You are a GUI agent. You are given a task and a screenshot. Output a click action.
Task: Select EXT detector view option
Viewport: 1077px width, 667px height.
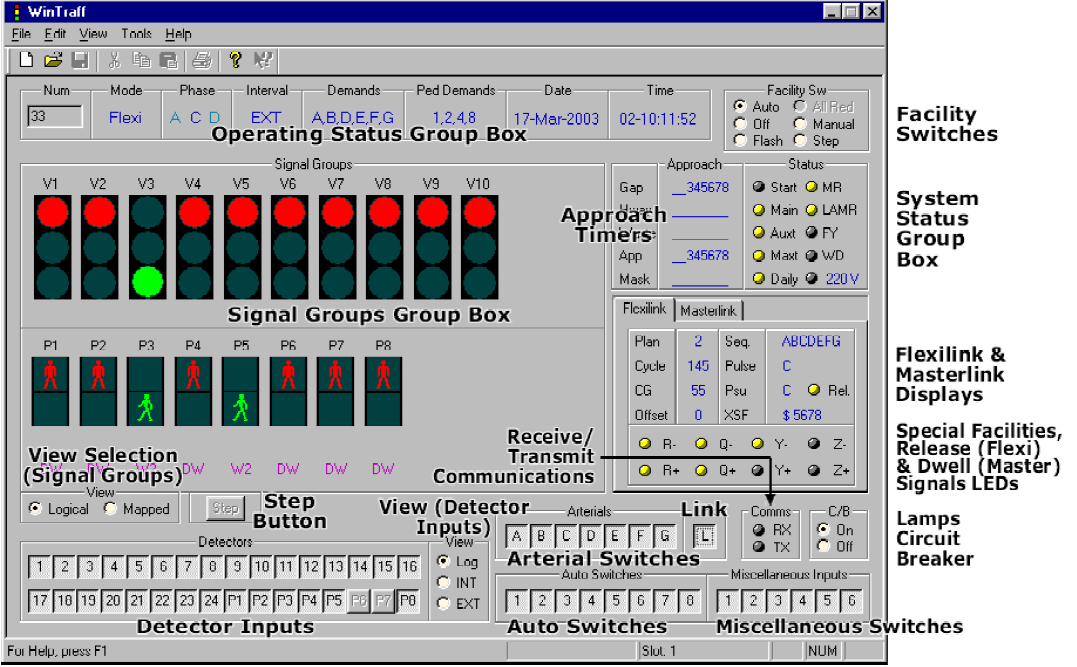[x=444, y=604]
